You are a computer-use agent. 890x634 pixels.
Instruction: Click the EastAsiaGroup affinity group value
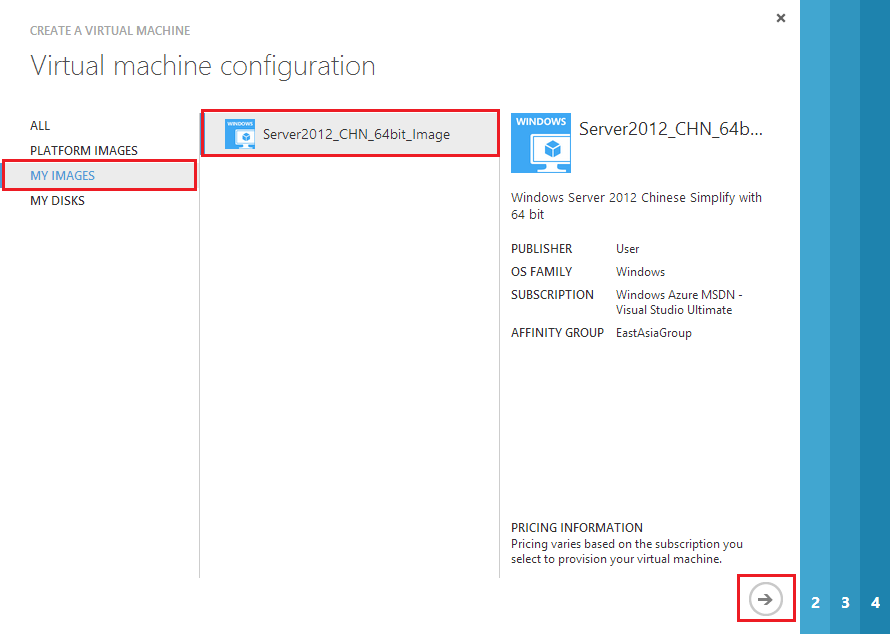[x=653, y=333]
